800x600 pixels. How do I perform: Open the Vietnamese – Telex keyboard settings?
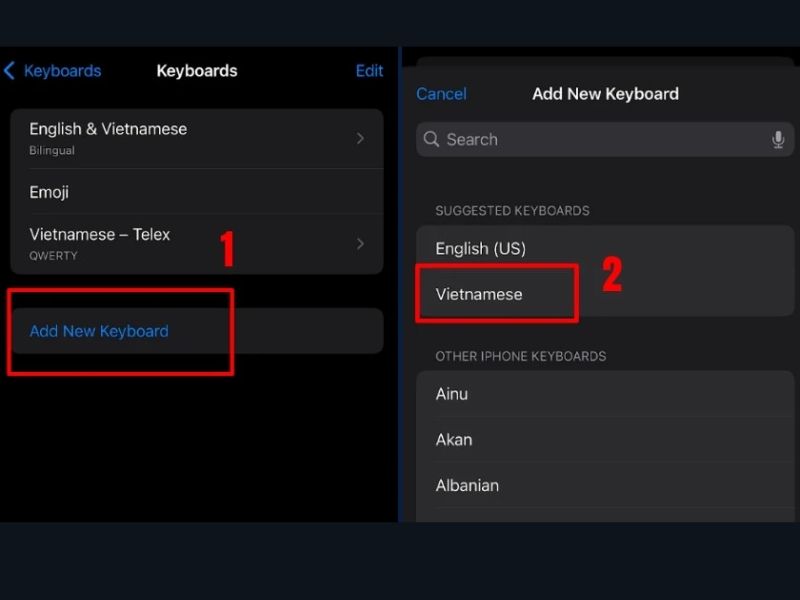coord(100,243)
